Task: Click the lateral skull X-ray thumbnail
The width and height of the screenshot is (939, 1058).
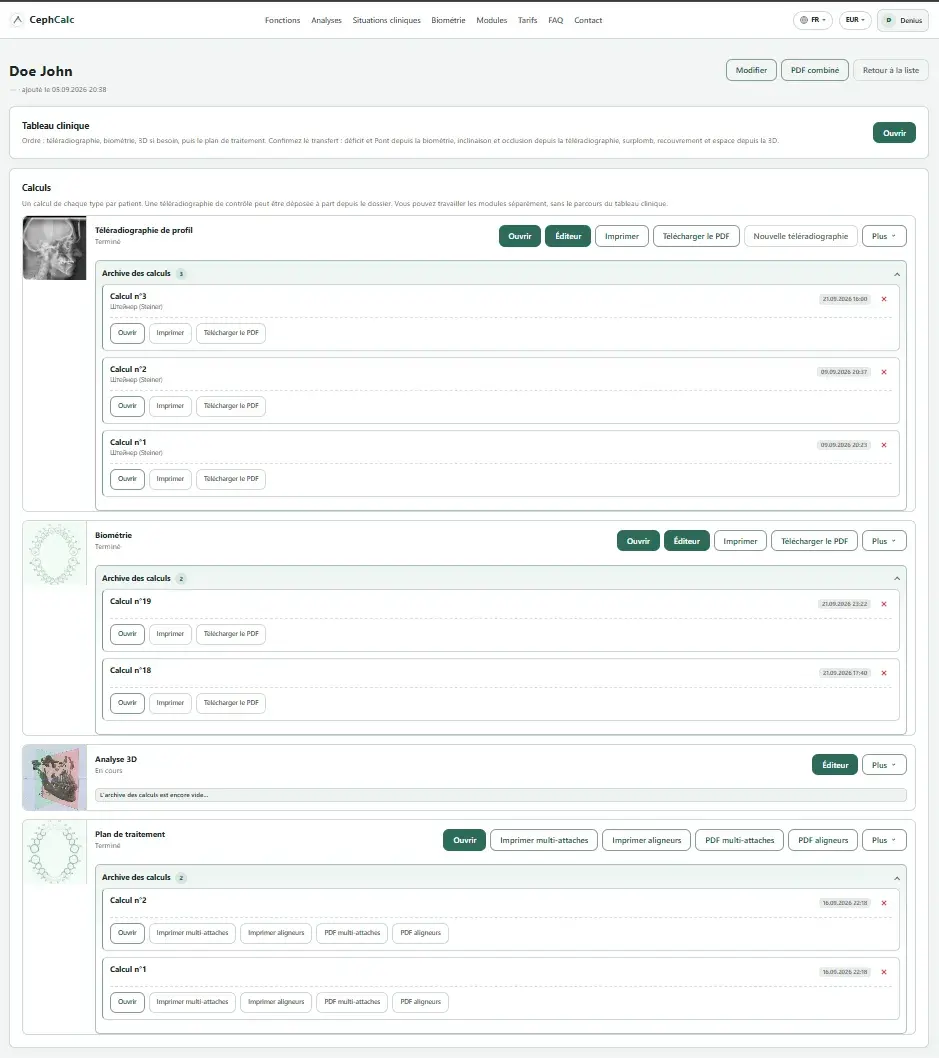Action: tap(55, 248)
